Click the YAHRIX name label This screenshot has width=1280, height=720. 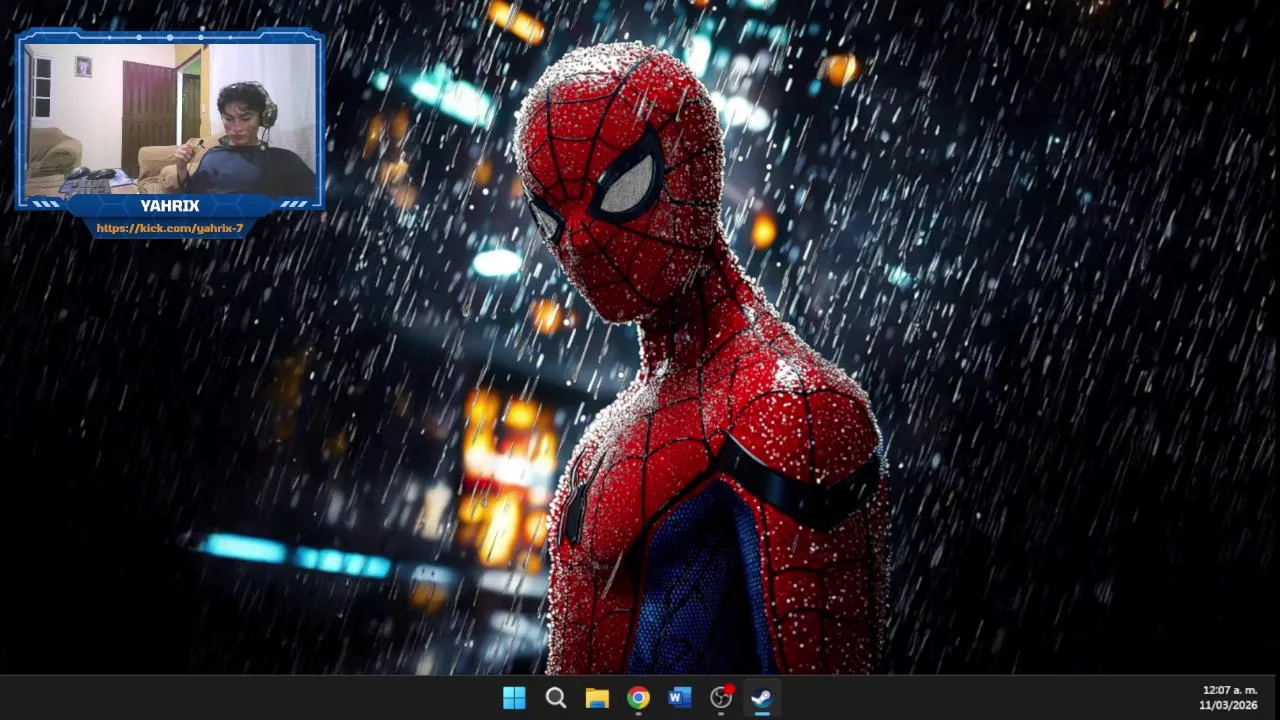pyautogui.click(x=170, y=206)
